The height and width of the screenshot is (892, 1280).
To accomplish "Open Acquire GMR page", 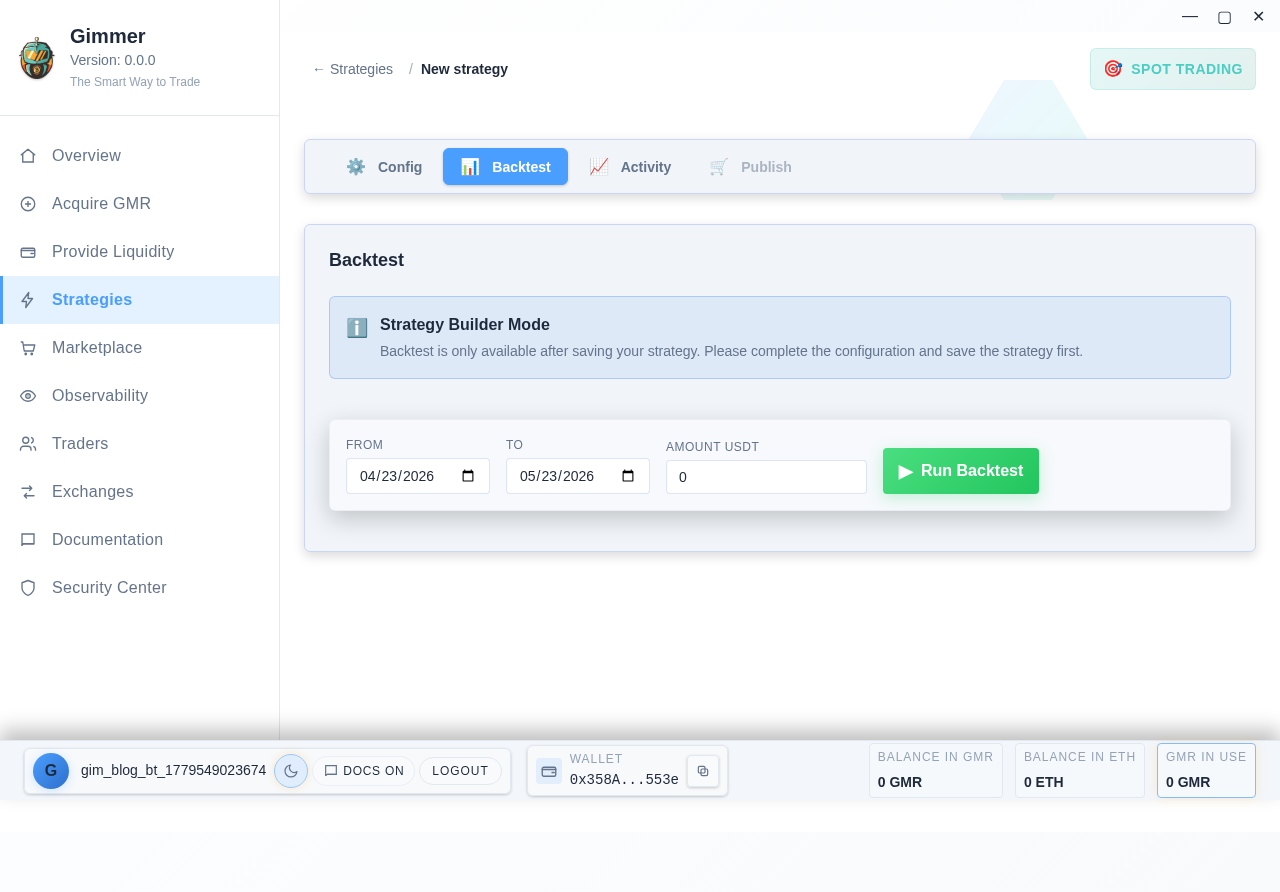I will (140, 204).
